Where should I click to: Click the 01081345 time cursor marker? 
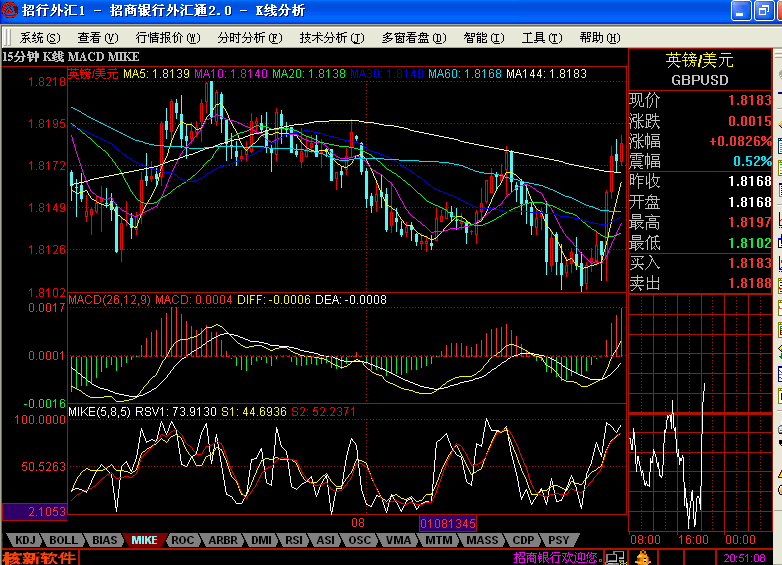[448, 524]
